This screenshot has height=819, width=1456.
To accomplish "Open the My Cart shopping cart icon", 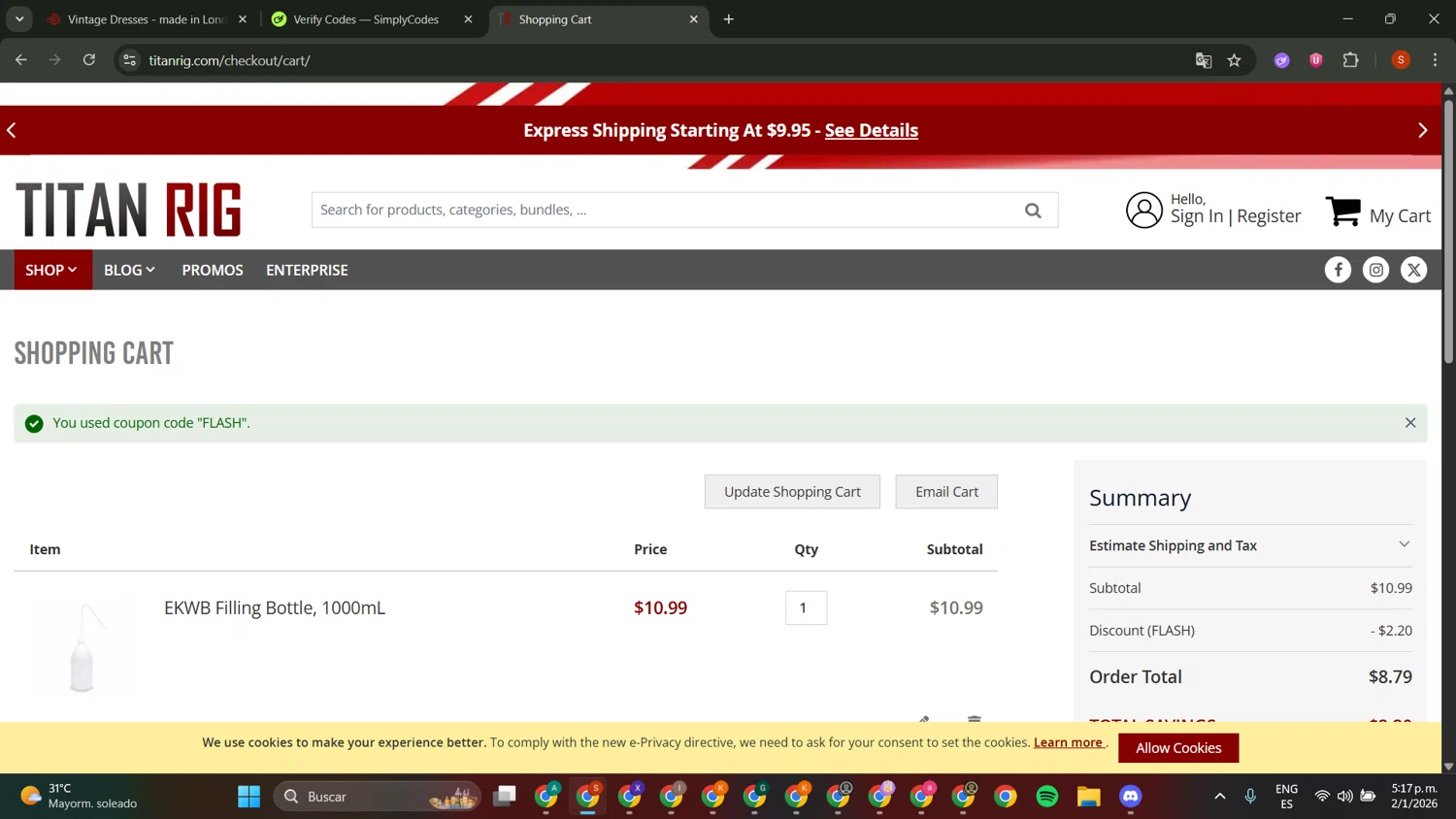I will (1343, 211).
